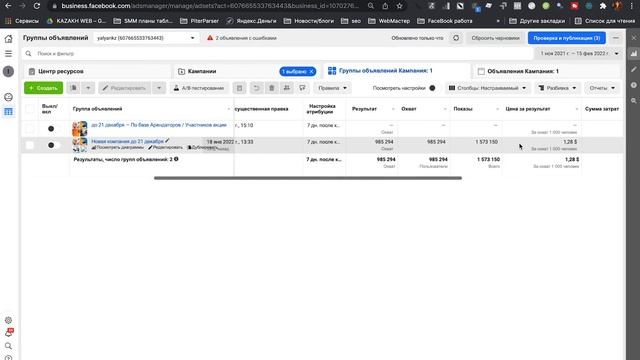
Task: Open the hamburger menu in left sidebar
Action: (8, 53)
